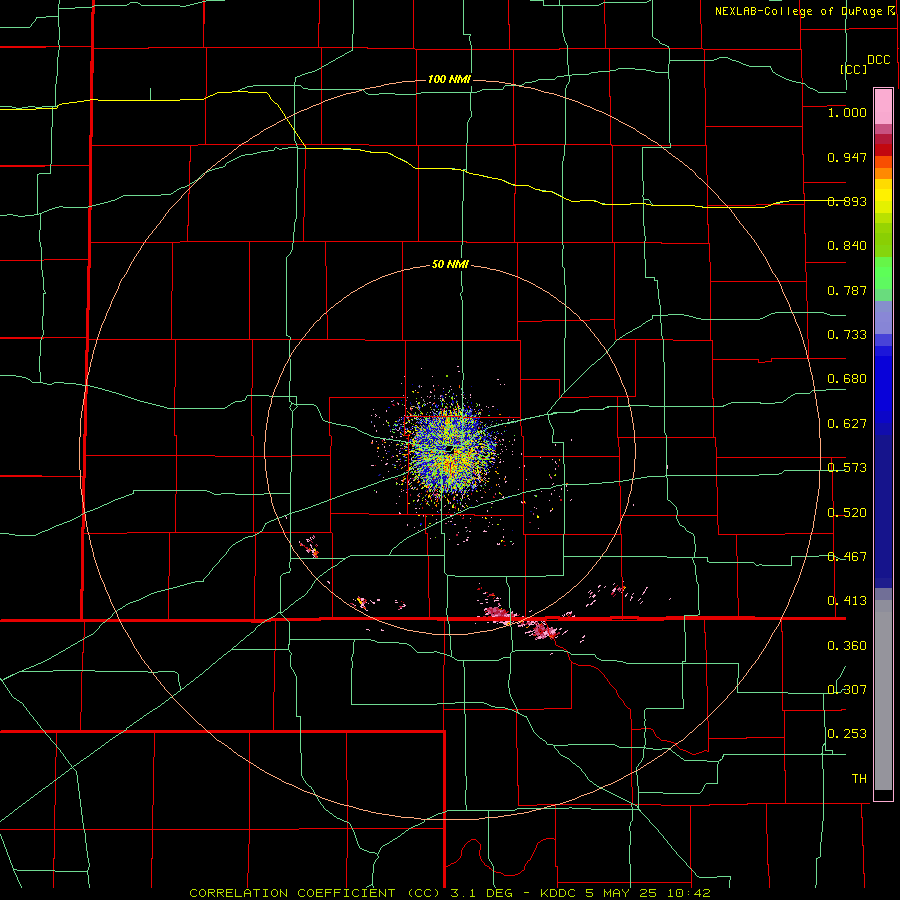Screen dimensions: 900x900
Task: Click the 0.680 color scale value
Action: (x=847, y=379)
